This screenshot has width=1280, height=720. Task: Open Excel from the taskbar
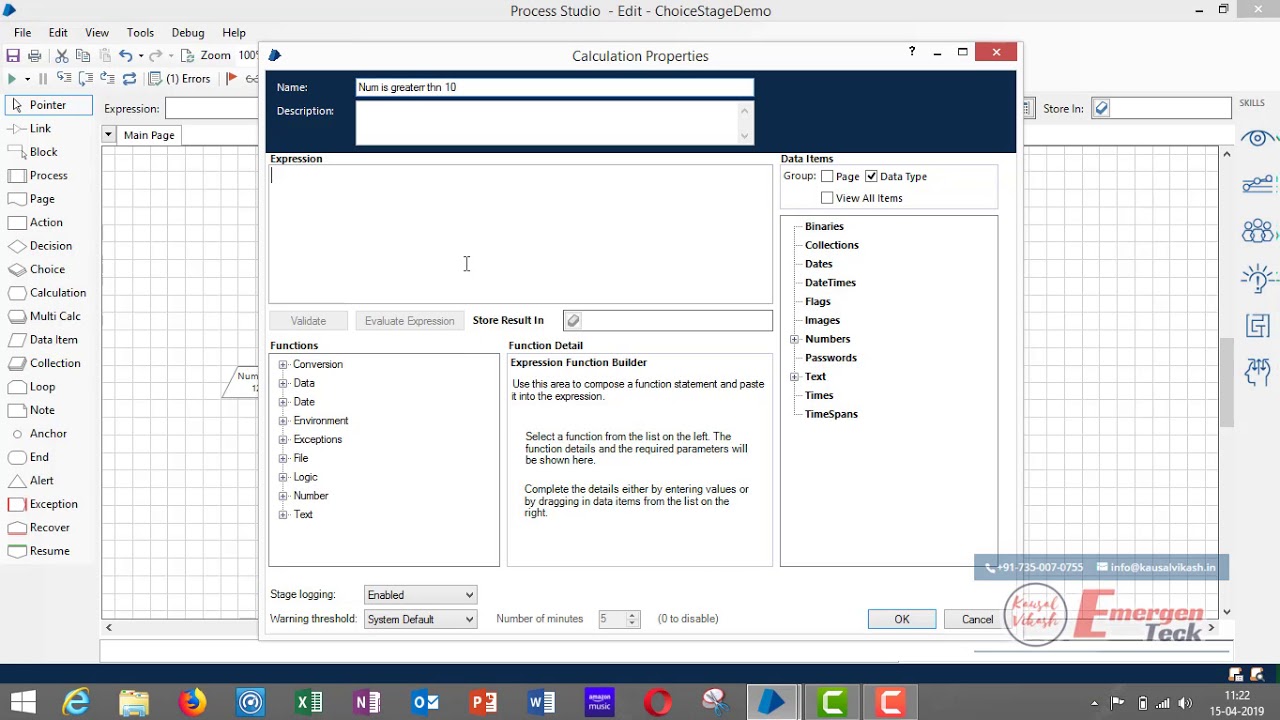click(x=309, y=702)
